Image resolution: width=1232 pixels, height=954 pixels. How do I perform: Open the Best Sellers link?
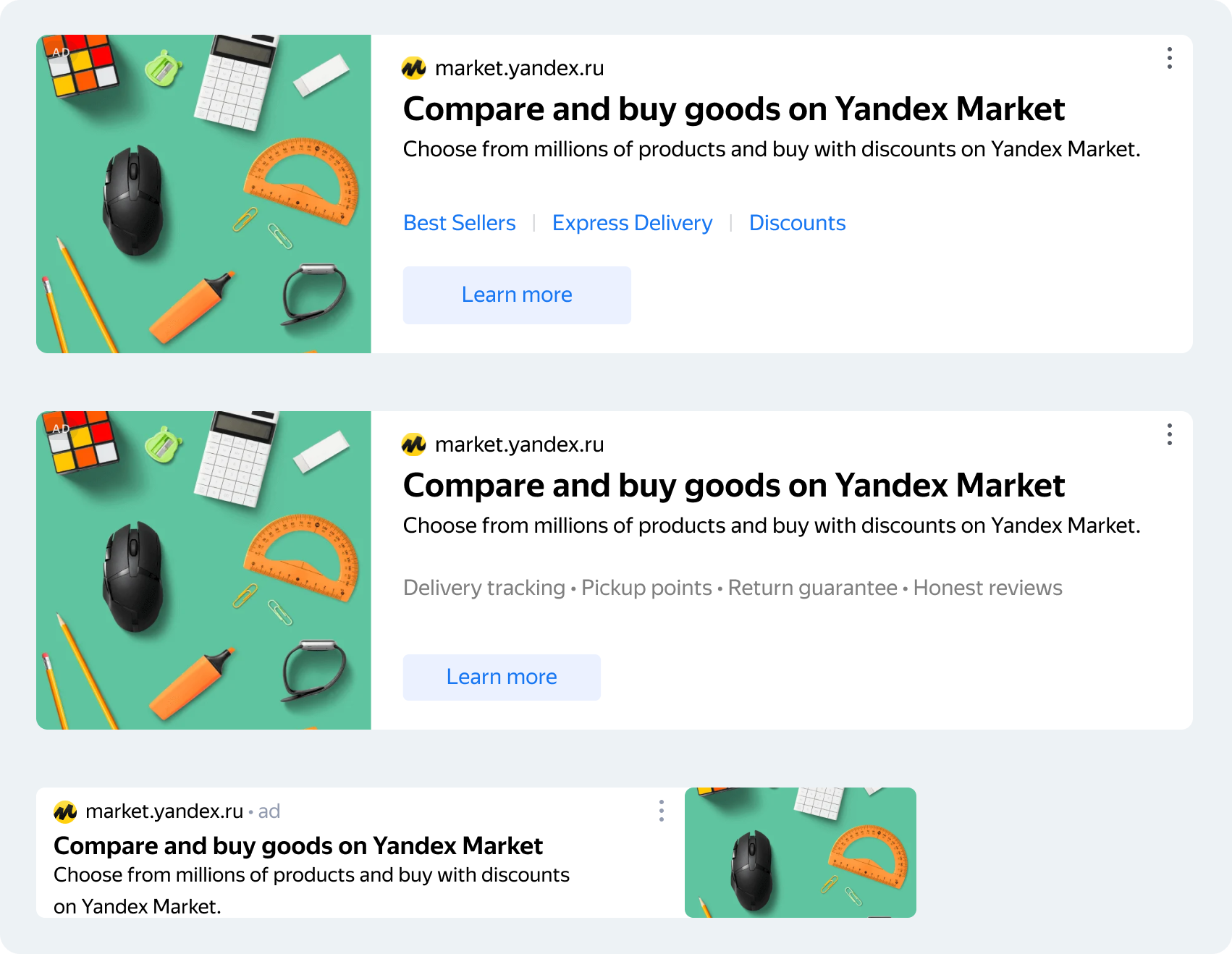click(x=459, y=223)
